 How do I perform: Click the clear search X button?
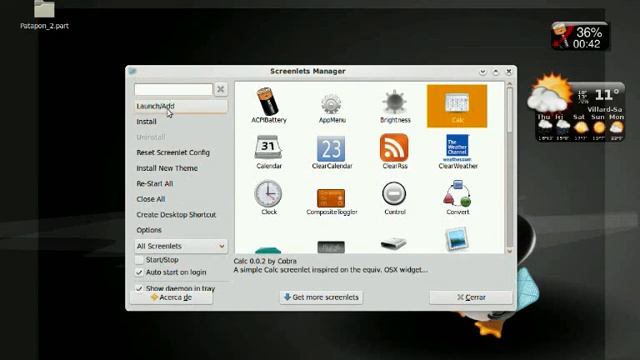(220, 89)
